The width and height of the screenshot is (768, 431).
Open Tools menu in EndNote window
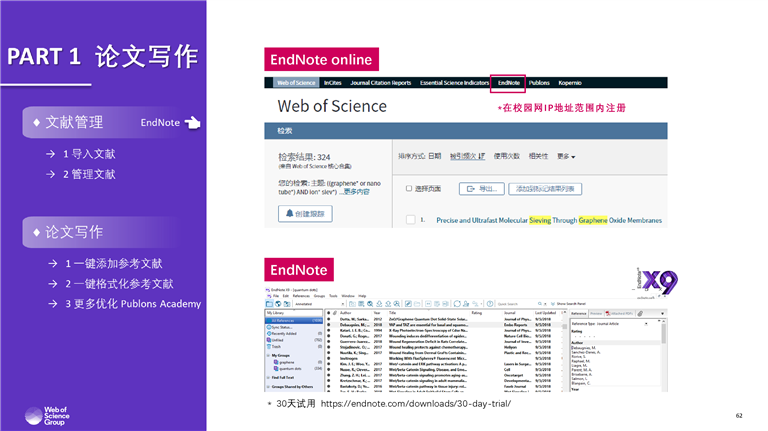click(x=333, y=296)
